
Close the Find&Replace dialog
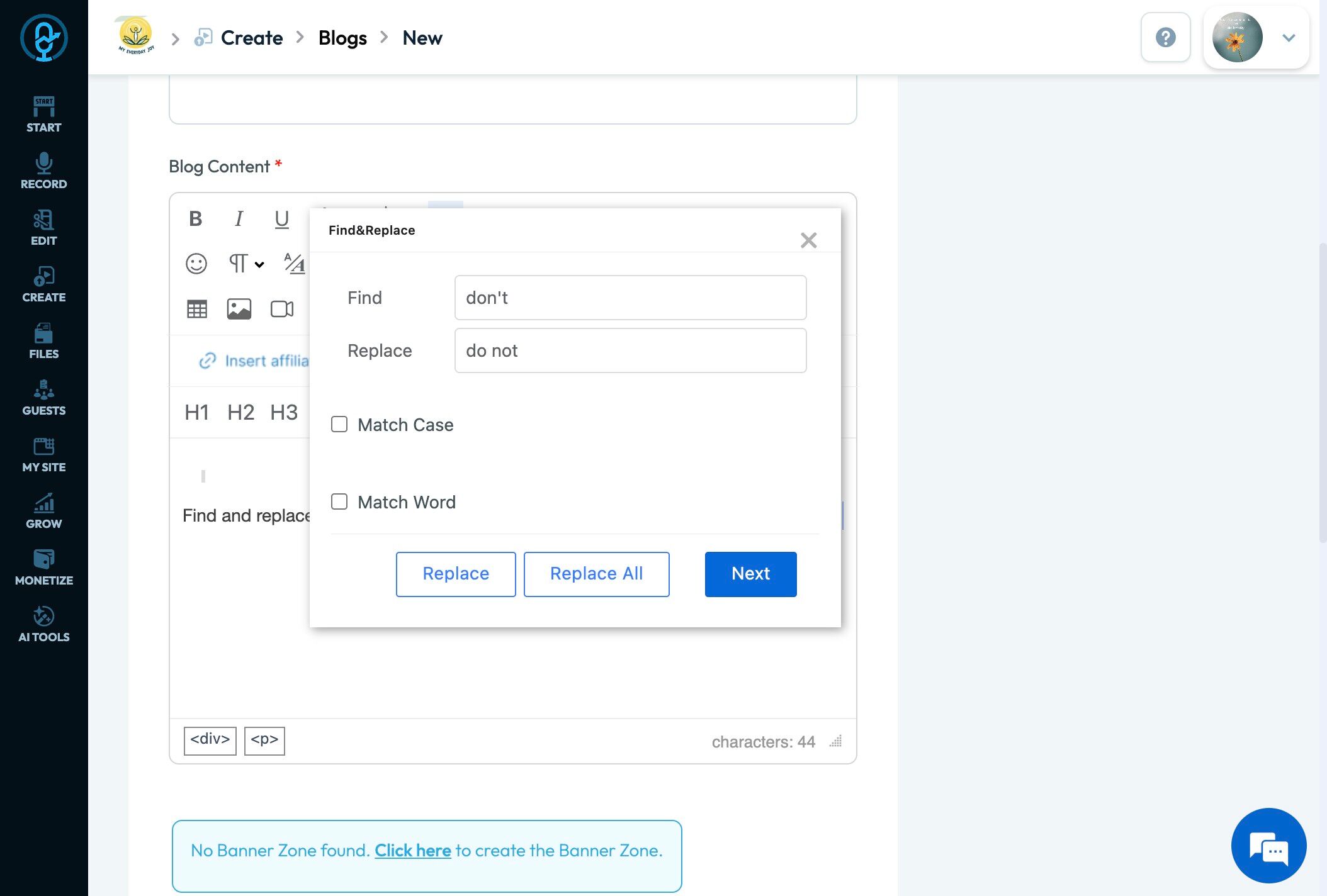click(x=808, y=240)
